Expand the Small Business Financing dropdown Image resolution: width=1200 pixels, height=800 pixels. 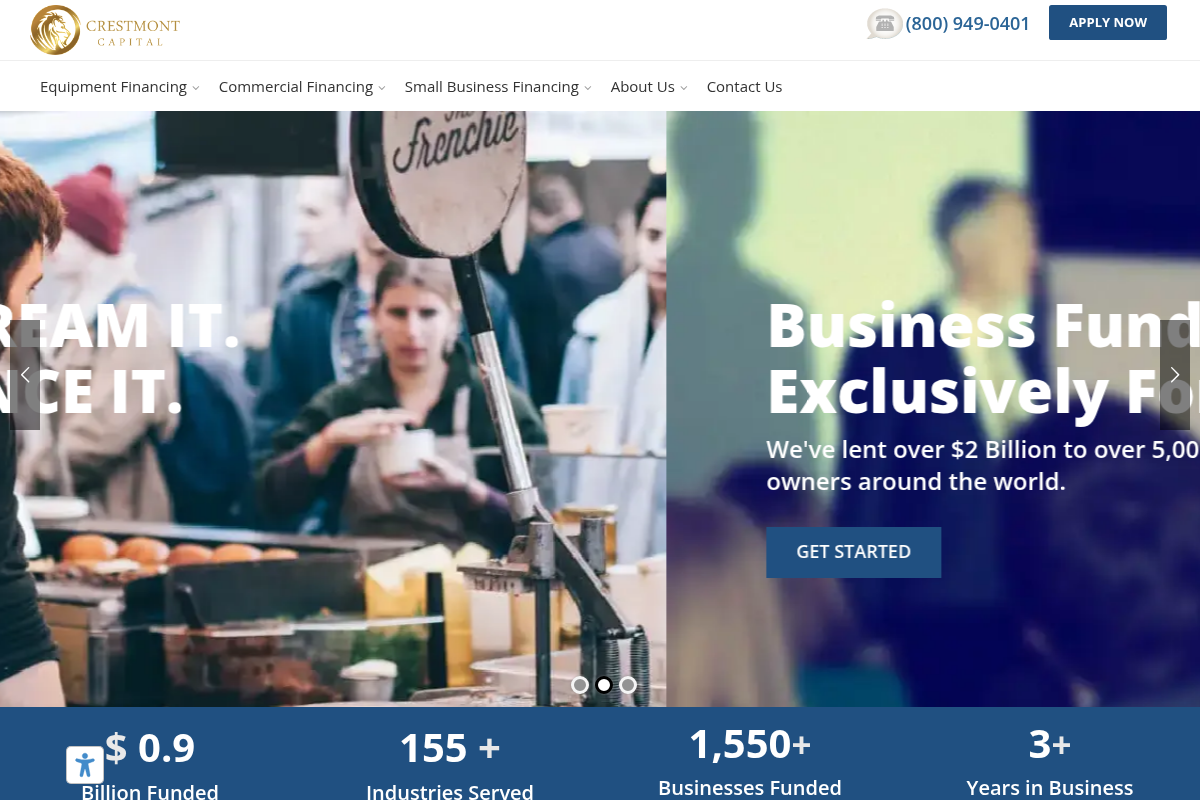(498, 87)
